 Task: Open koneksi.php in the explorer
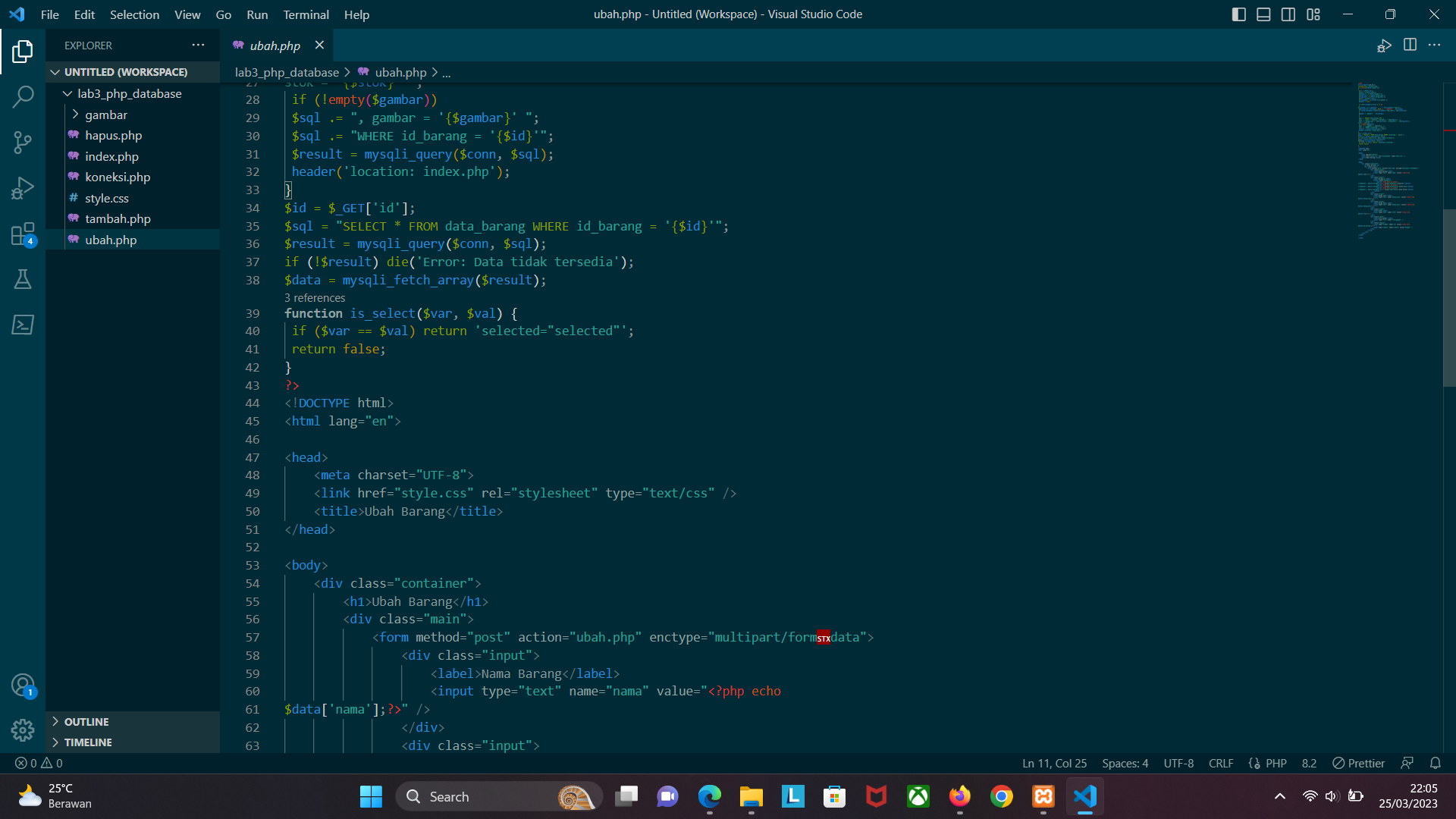pos(118,177)
